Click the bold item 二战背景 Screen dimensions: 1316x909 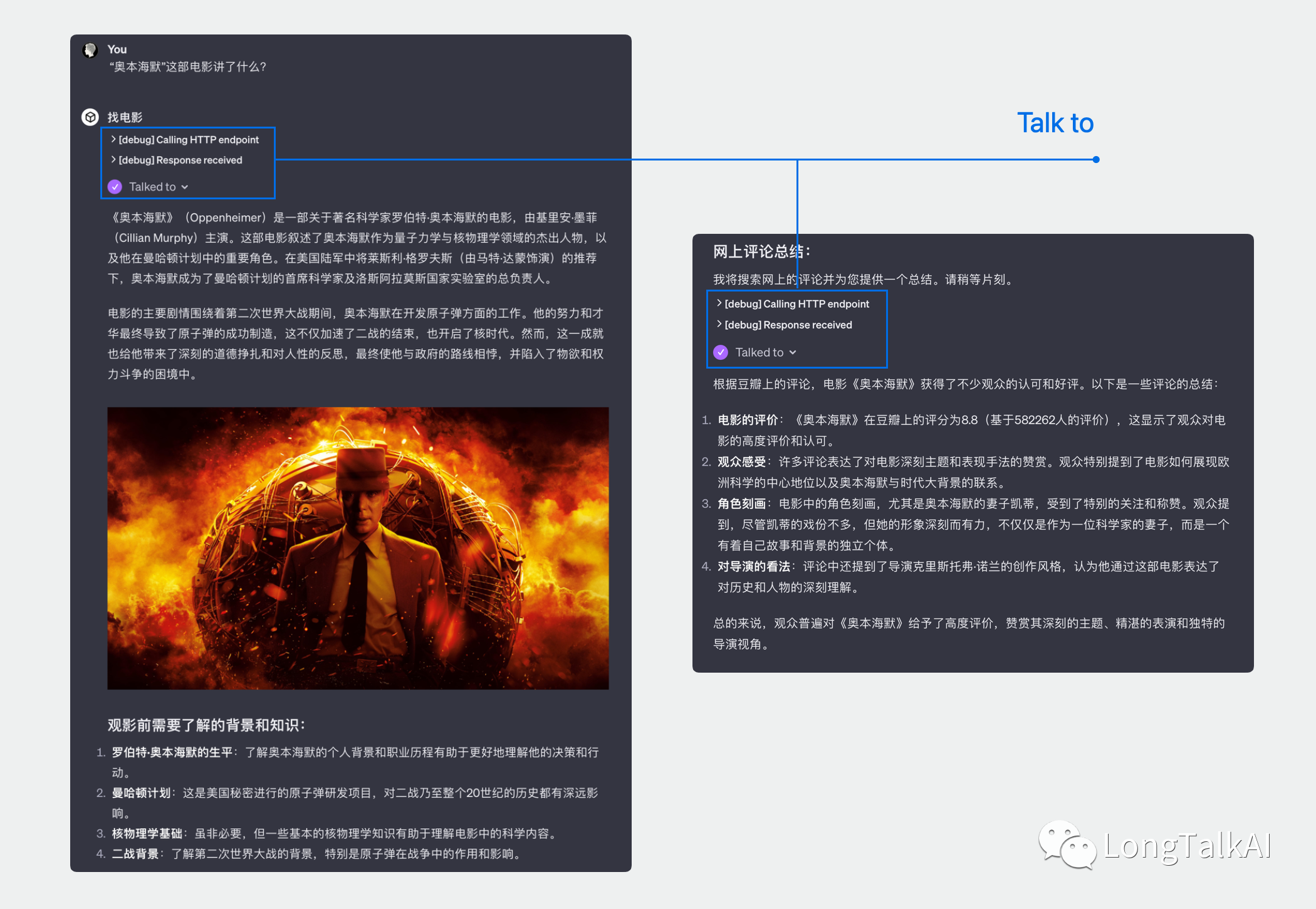click(135, 854)
